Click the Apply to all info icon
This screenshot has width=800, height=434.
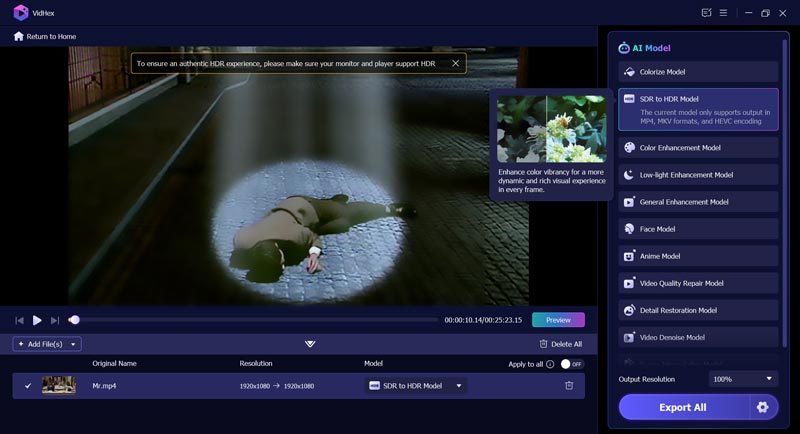pos(550,364)
